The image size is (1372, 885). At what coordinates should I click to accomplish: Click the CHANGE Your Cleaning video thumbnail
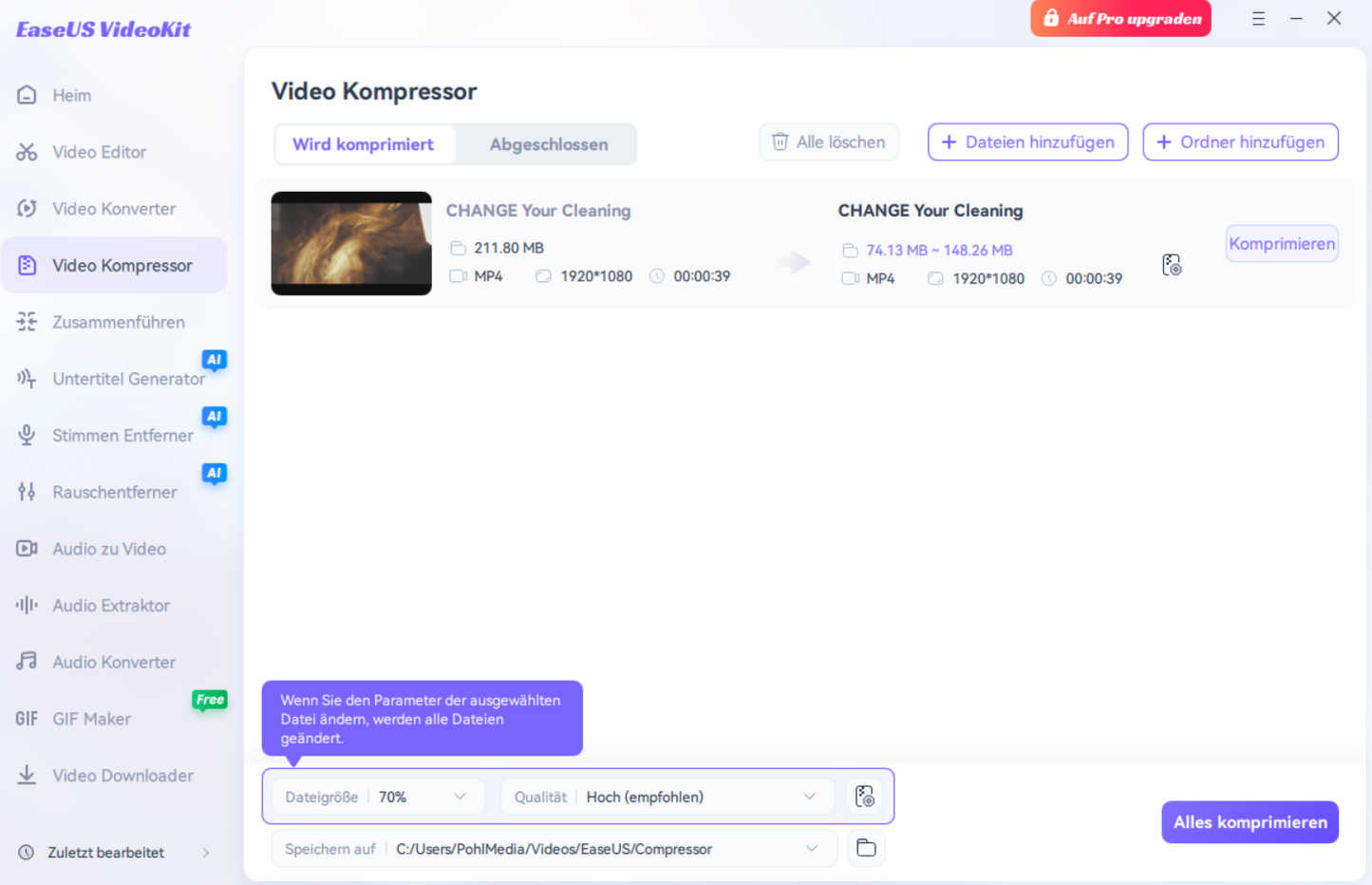pyautogui.click(x=351, y=244)
